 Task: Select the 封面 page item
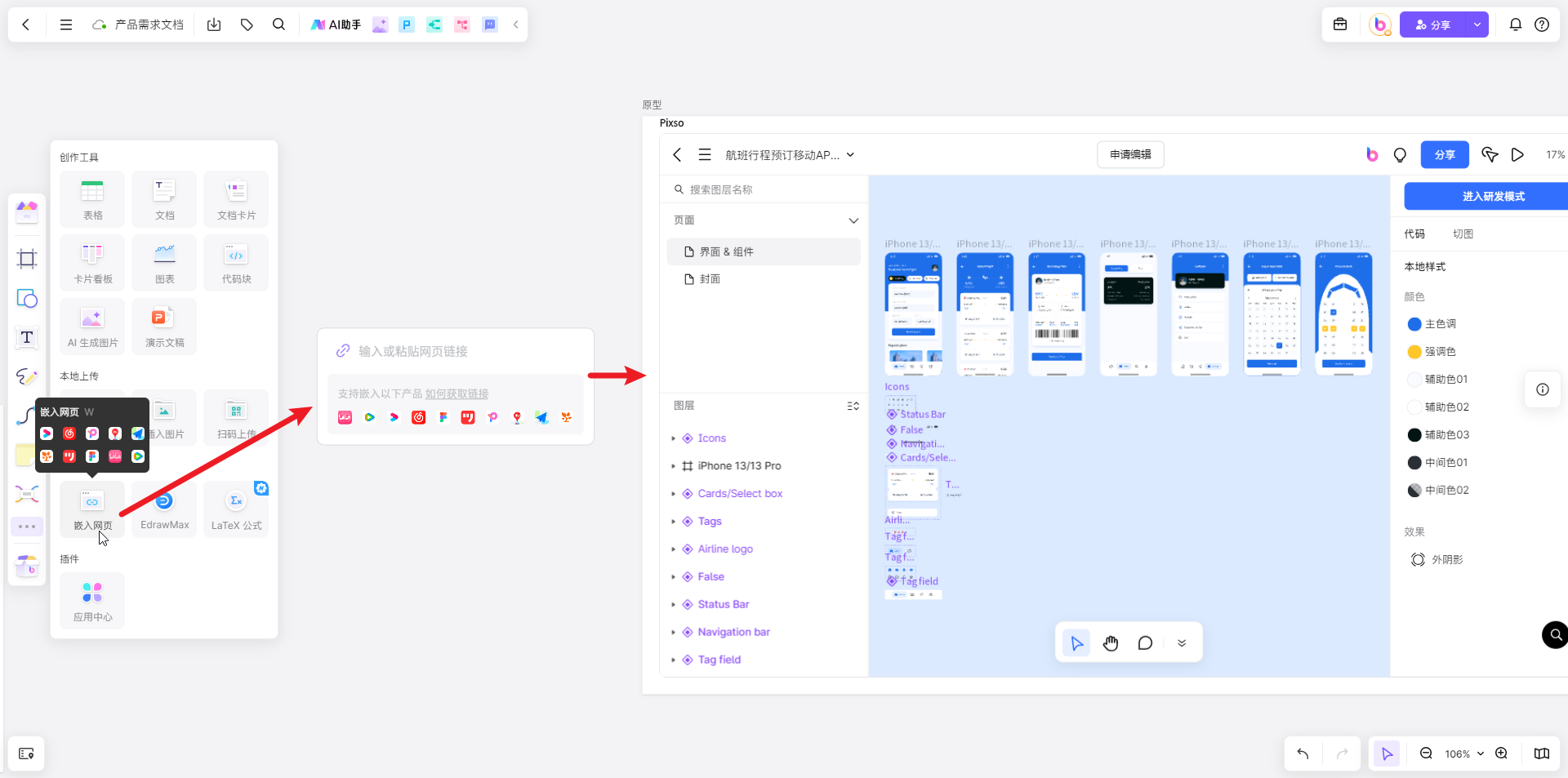pyautogui.click(x=710, y=279)
